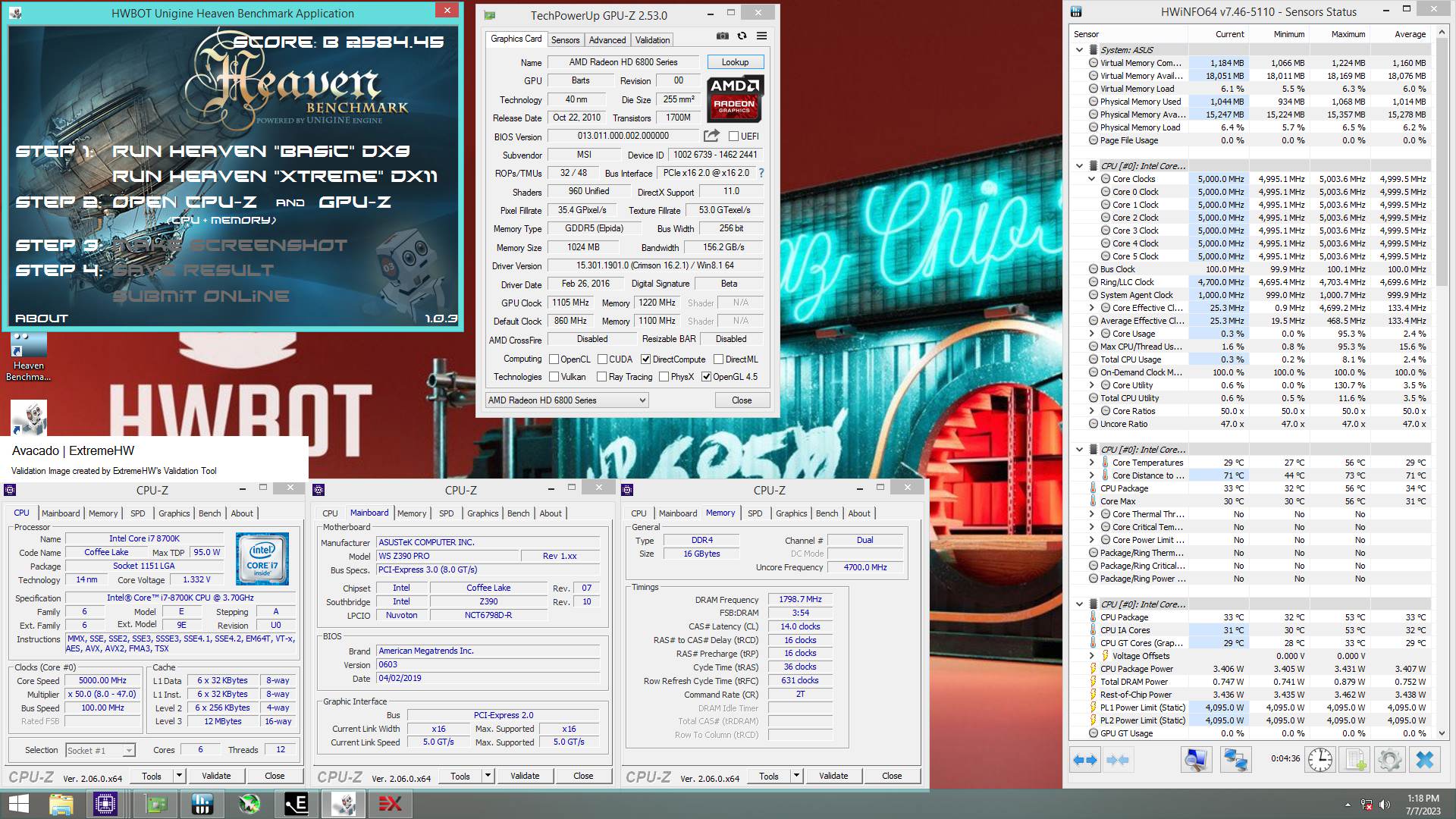Click HWiNFO shrink columns arrows icon
Viewport: 1456px width, 819px height.
coord(1118,759)
